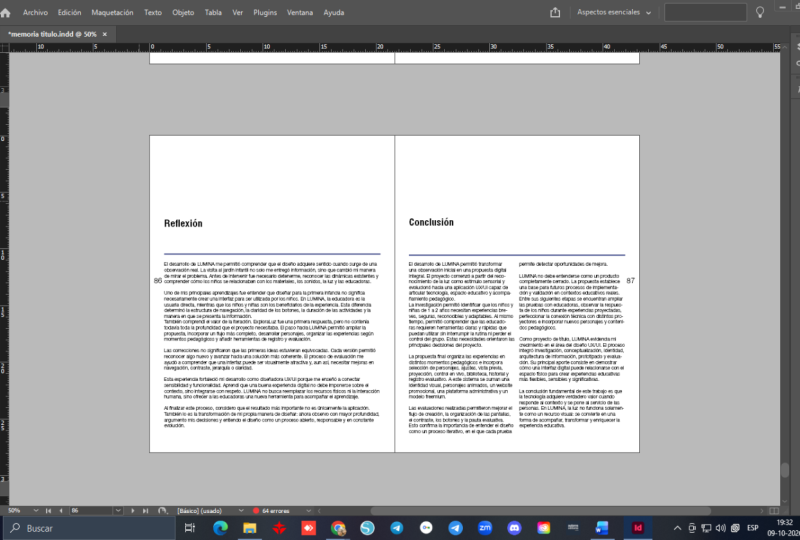800x540 pixels.
Task: Open the dark grey app icon in taskbar
Action: (573, 528)
